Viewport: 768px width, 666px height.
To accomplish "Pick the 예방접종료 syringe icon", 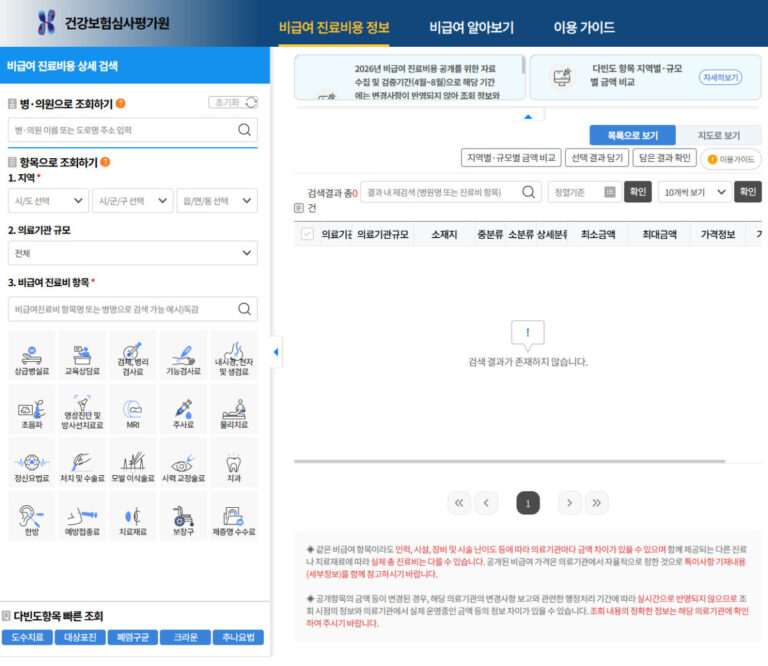I will click(82, 516).
